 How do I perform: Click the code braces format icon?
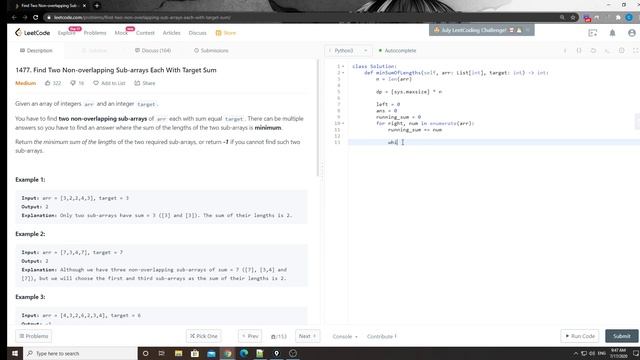click(x=579, y=51)
